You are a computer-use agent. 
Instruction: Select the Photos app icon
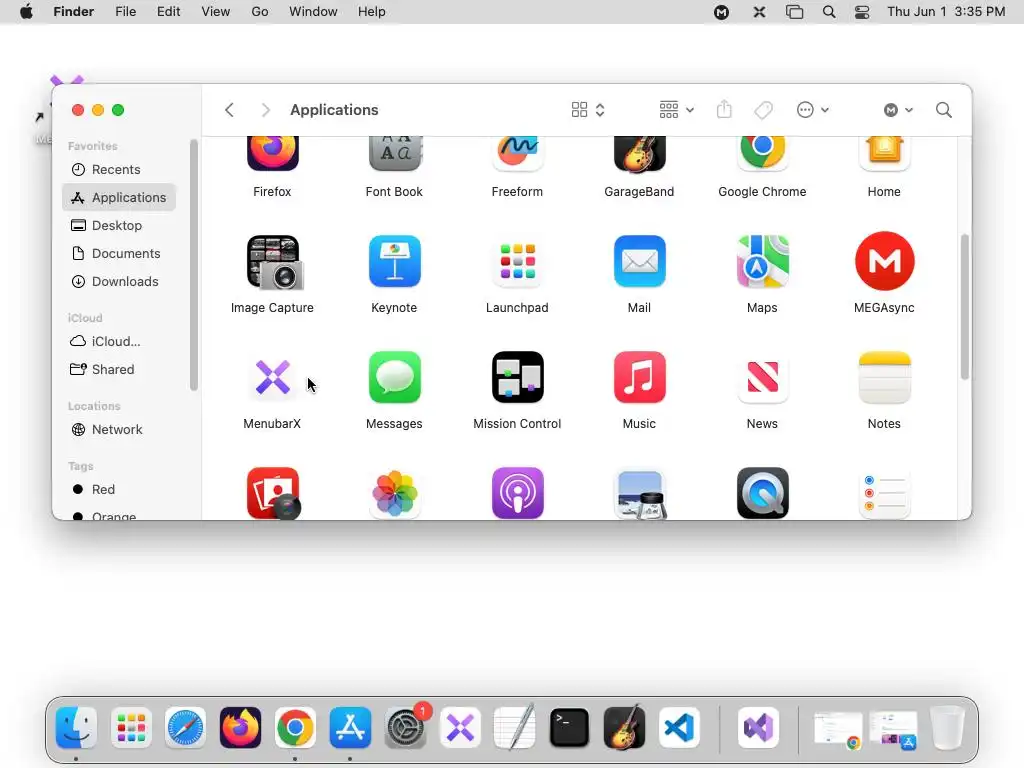394,493
